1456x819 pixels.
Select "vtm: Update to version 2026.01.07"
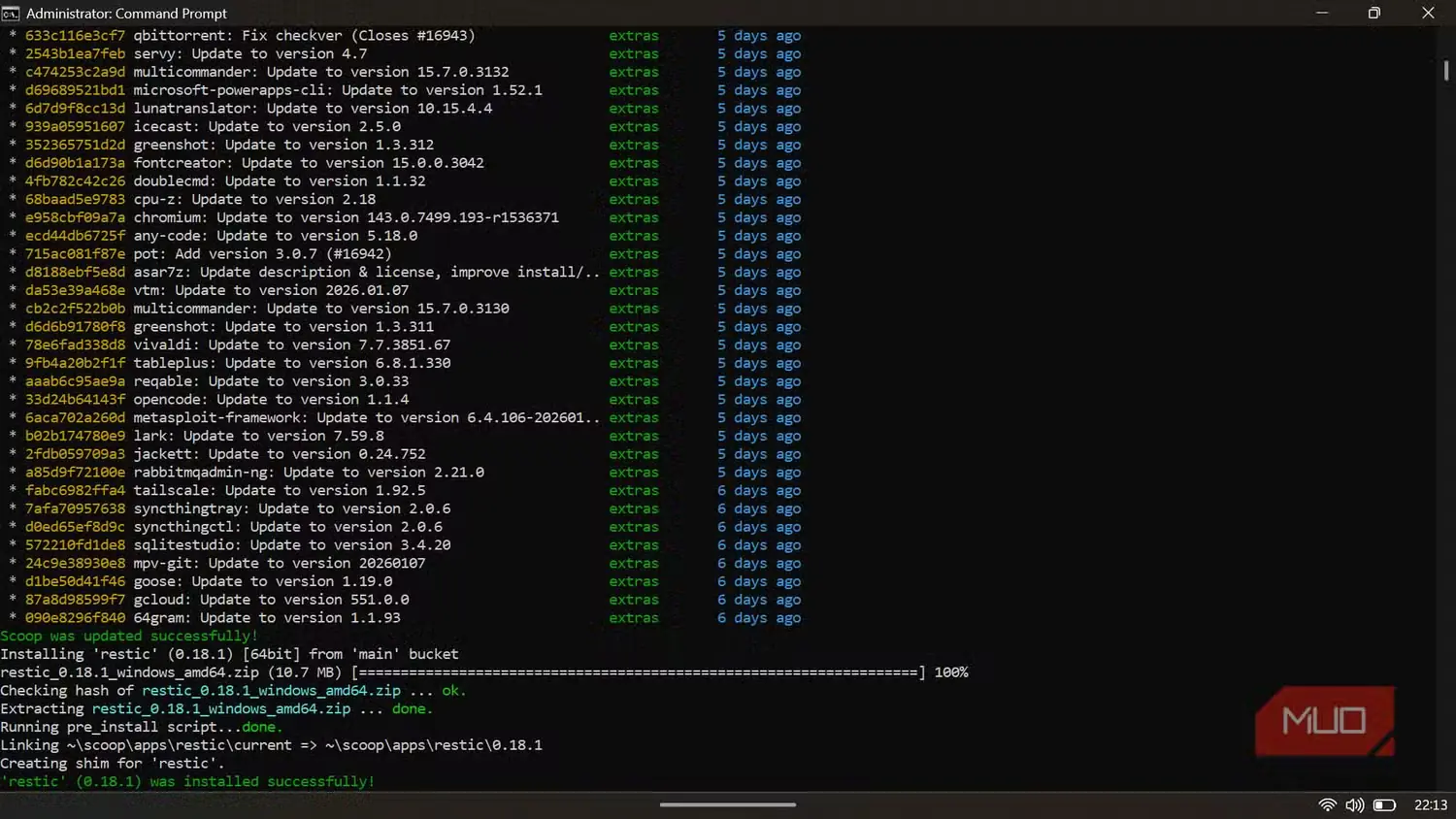coord(271,290)
